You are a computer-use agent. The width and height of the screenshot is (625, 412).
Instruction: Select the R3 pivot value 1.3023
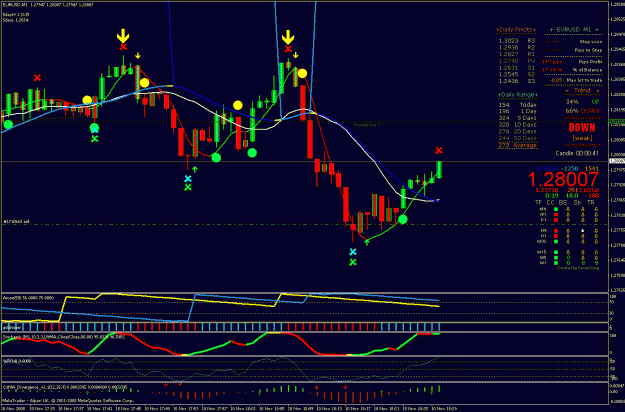point(508,40)
